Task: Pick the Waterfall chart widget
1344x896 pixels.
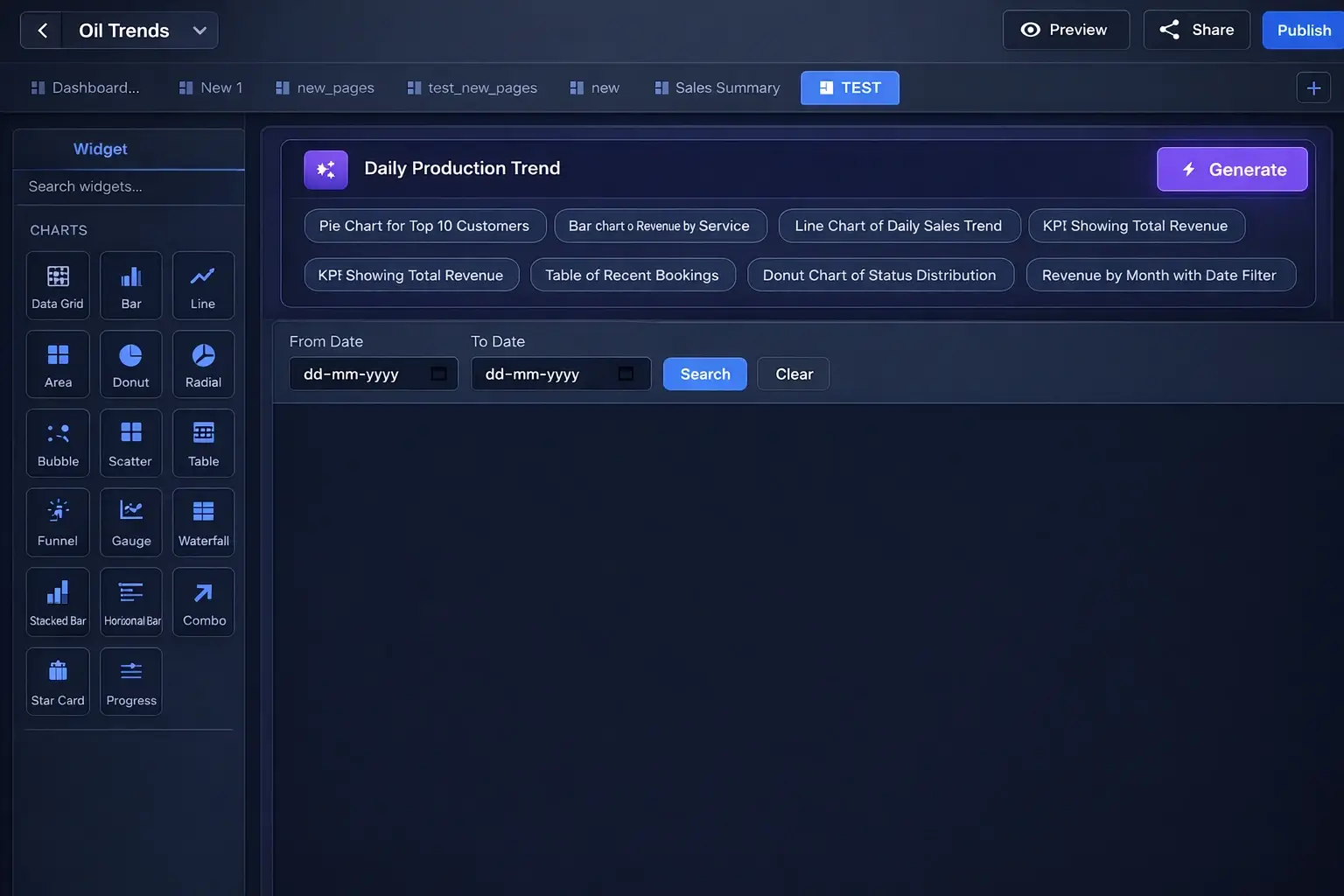Action: [203, 522]
